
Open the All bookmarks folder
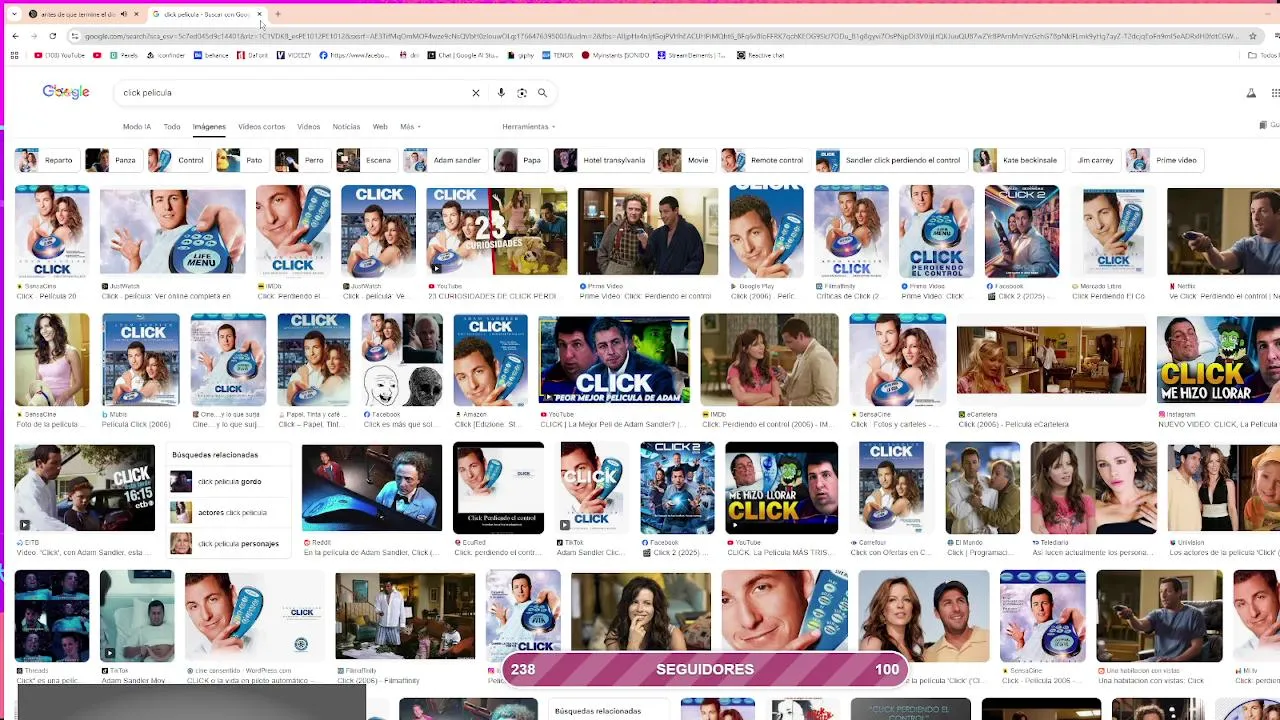point(1262,55)
